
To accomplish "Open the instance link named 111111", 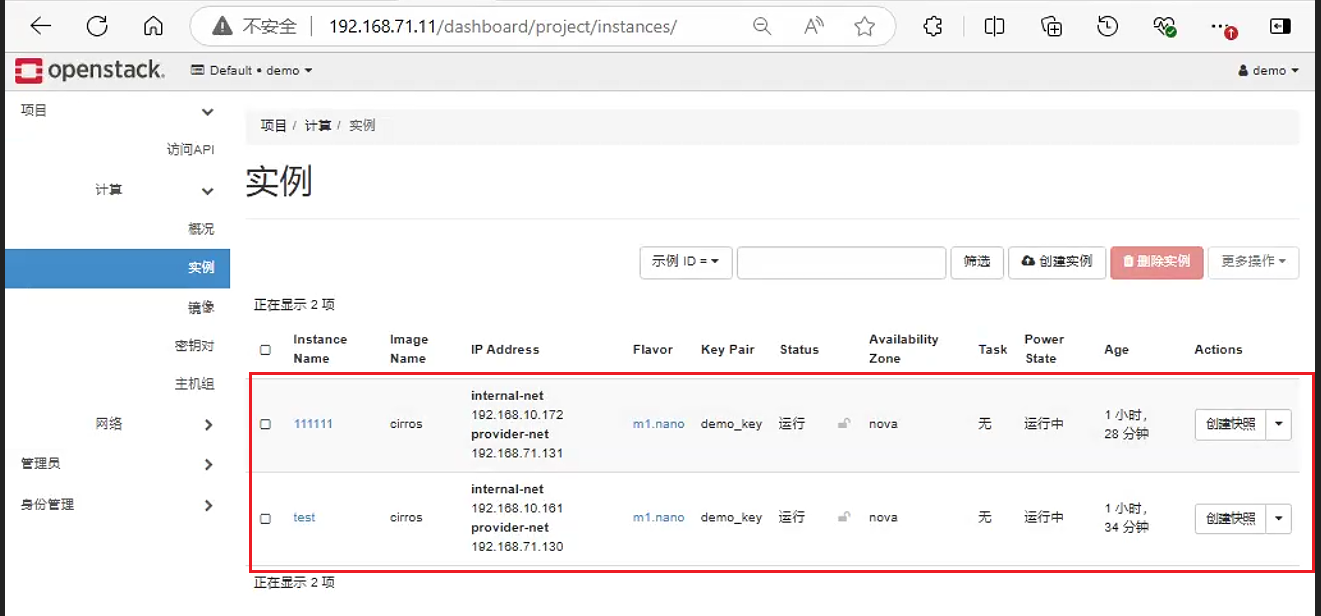I will coord(313,424).
